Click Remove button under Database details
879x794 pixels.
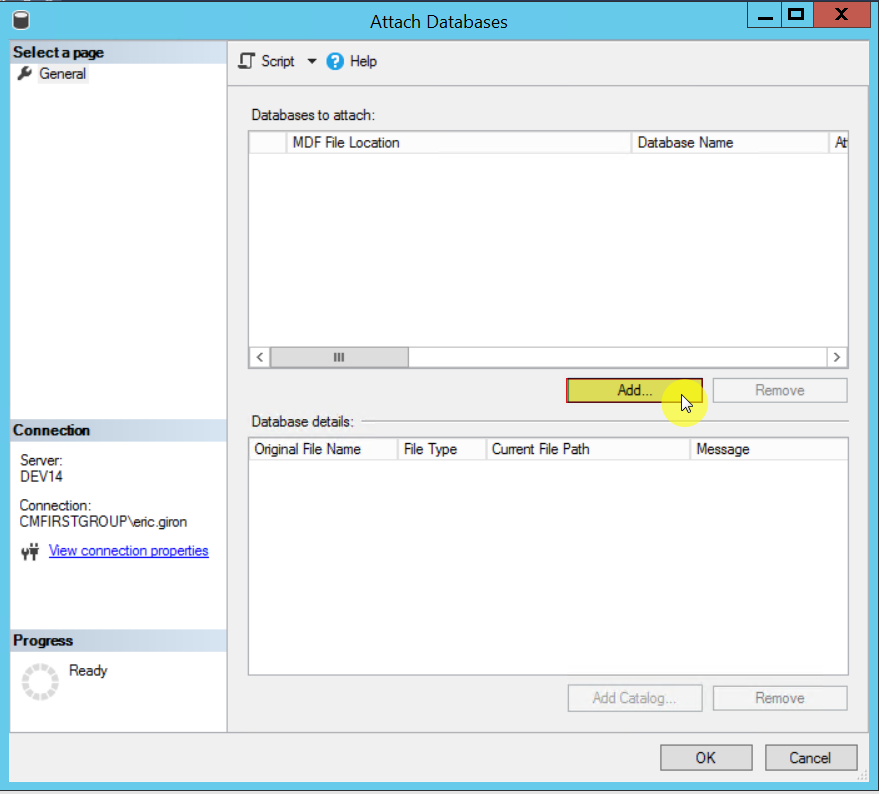pyautogui.click(x=780, y=698)
